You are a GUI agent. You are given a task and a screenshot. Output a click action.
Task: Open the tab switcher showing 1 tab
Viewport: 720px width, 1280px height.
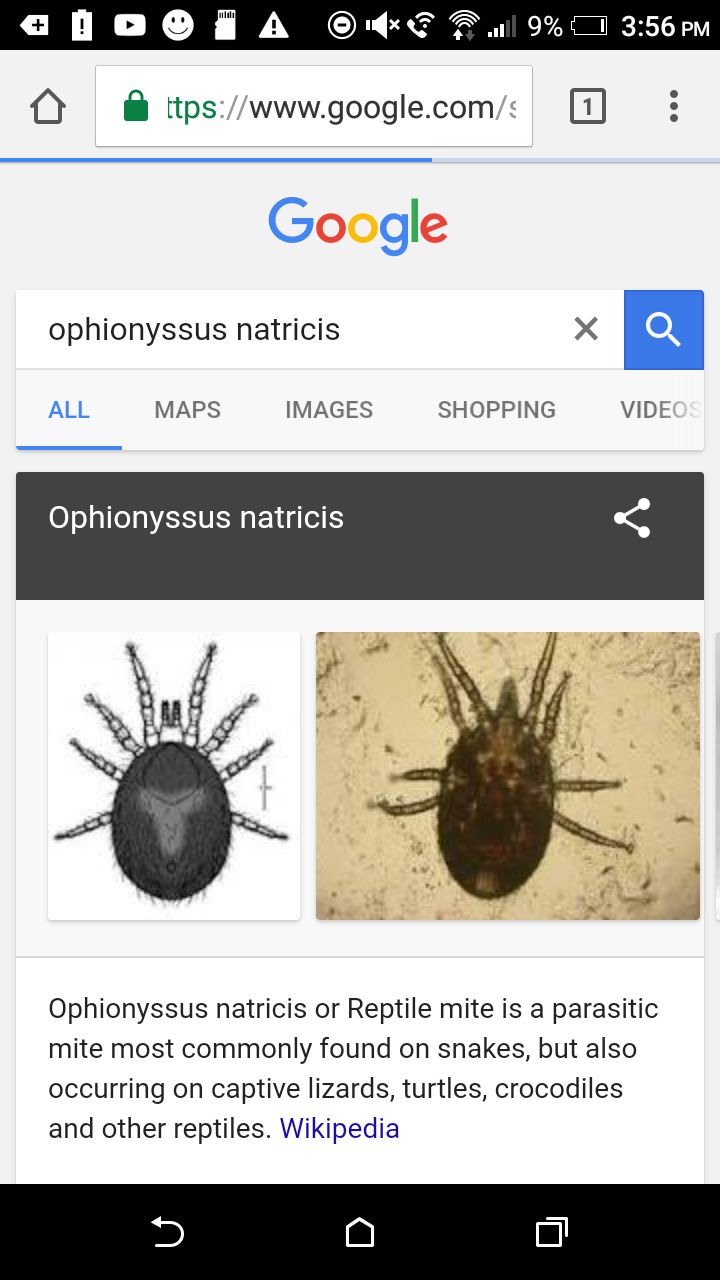587,106
